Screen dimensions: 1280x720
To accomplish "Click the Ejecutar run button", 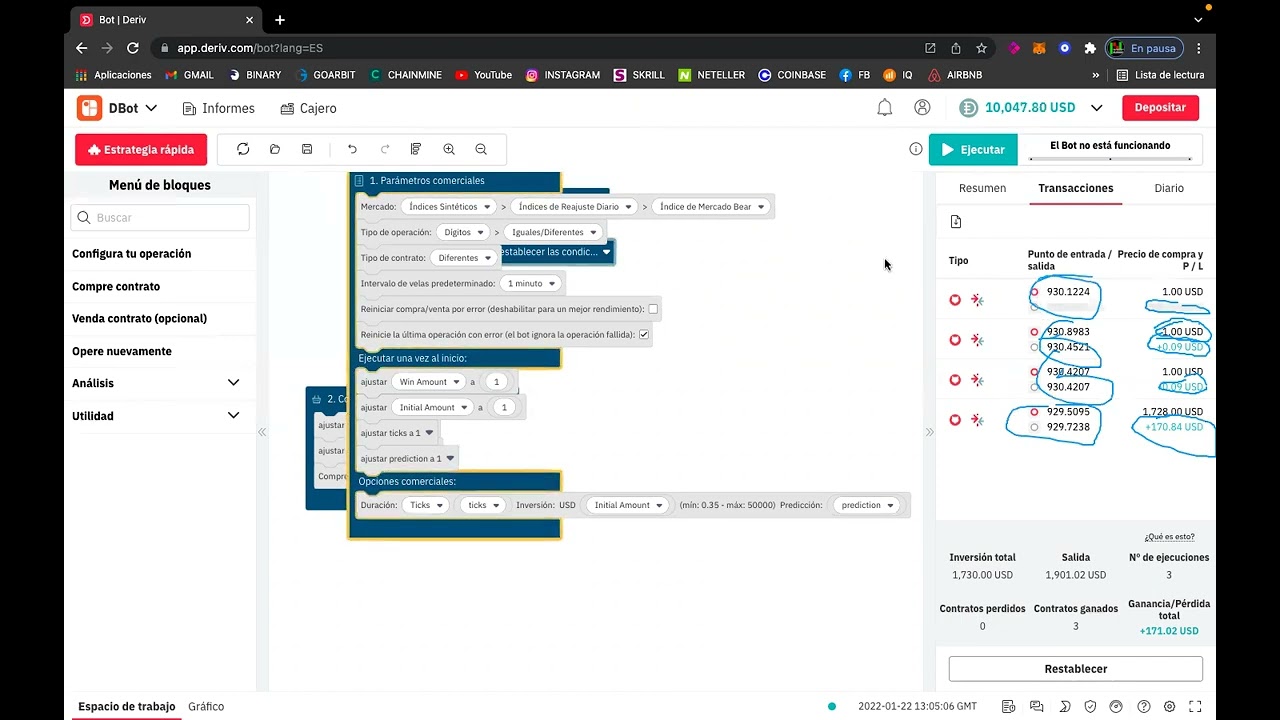I will (x=973, y=149).
